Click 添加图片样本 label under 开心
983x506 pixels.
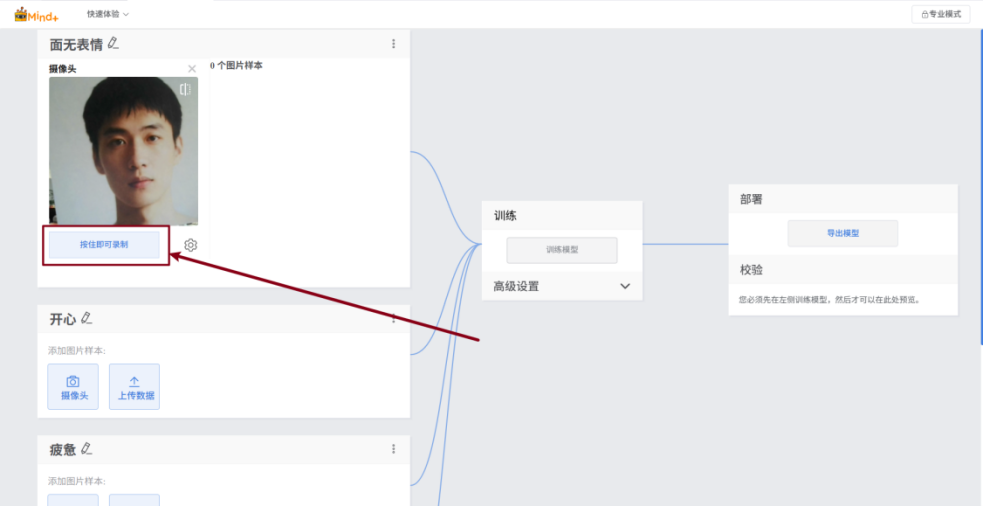coord(77,351)
